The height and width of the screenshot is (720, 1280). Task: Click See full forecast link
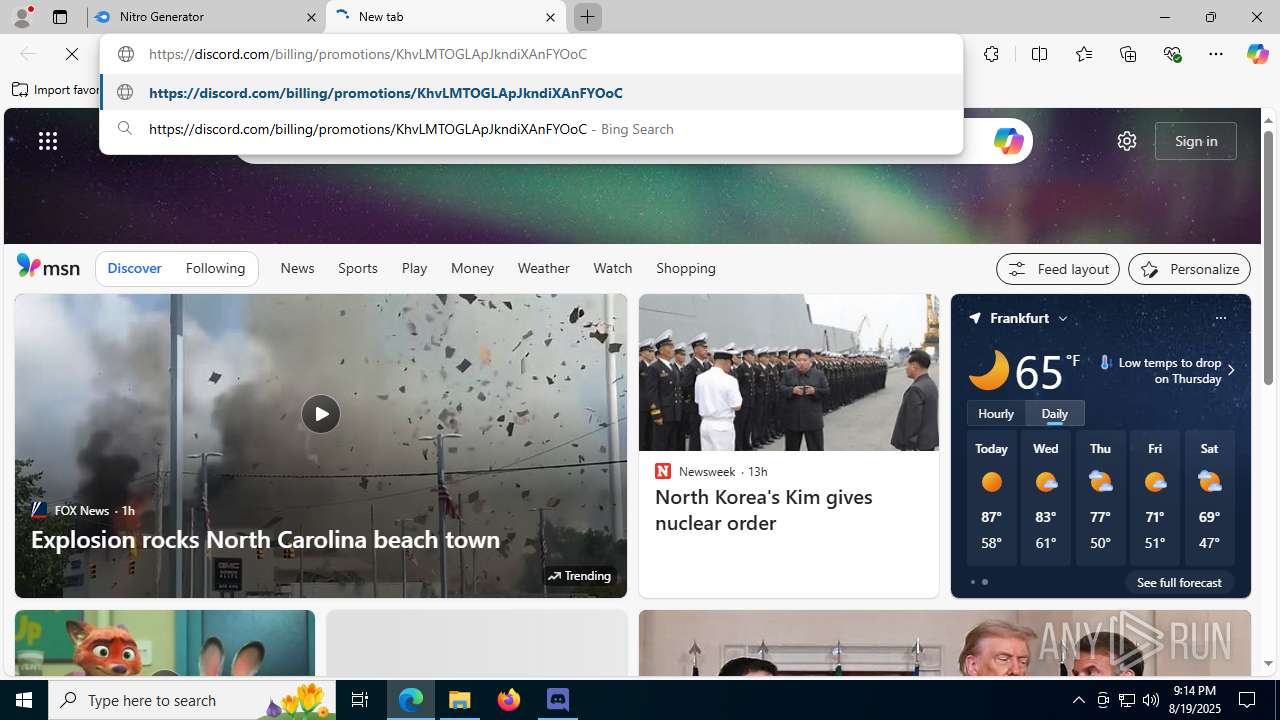(1179, 582)
